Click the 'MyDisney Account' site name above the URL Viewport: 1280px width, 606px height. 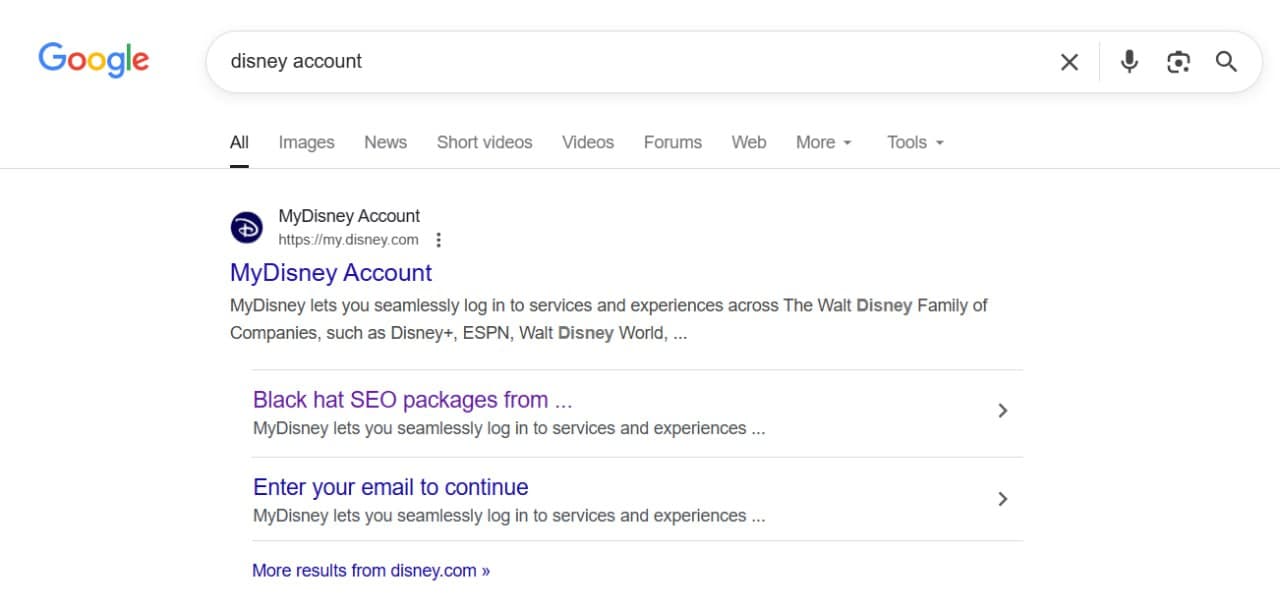point(349,216)
